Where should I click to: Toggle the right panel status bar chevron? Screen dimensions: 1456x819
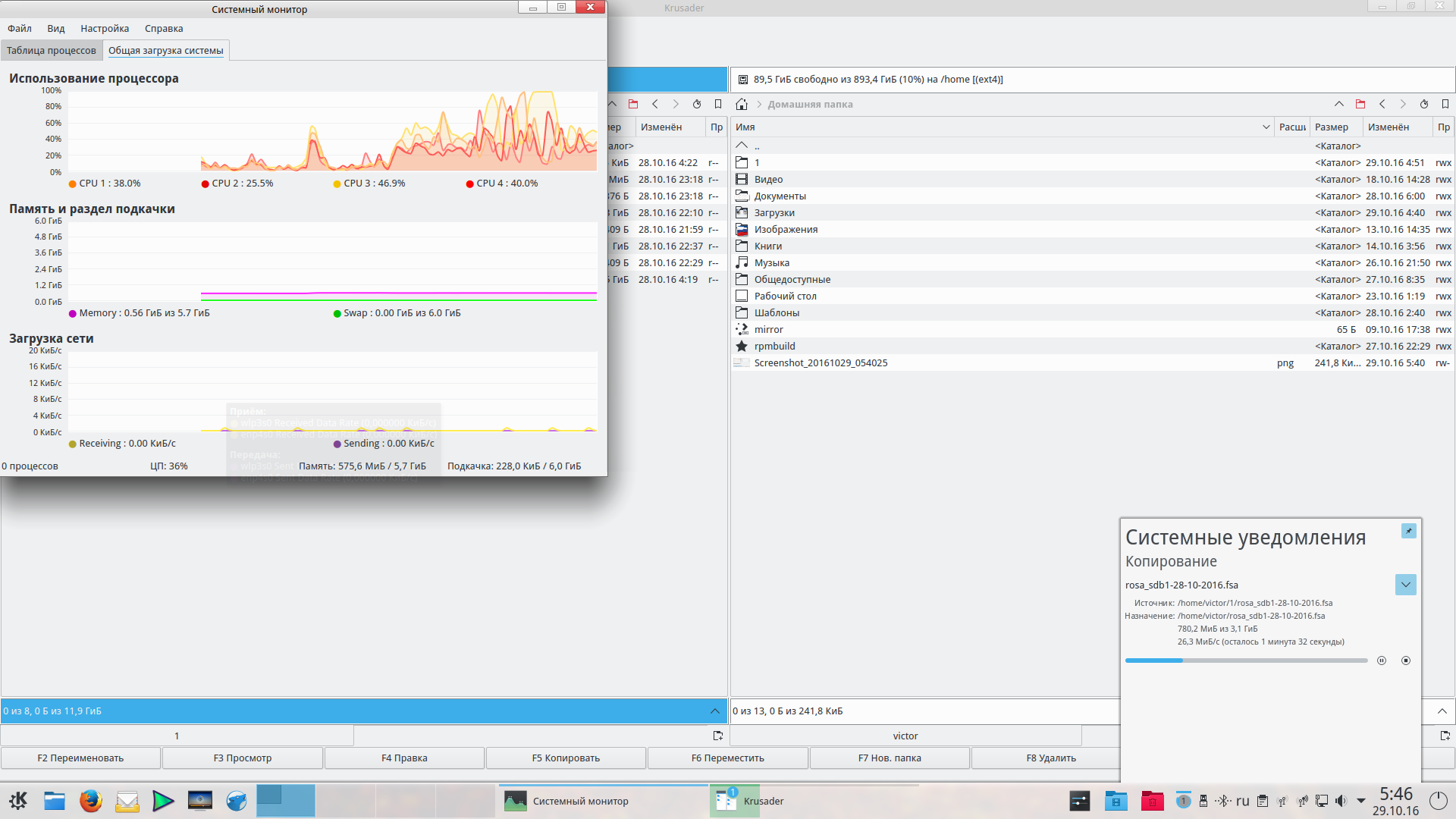click(x=1442, y=711)
